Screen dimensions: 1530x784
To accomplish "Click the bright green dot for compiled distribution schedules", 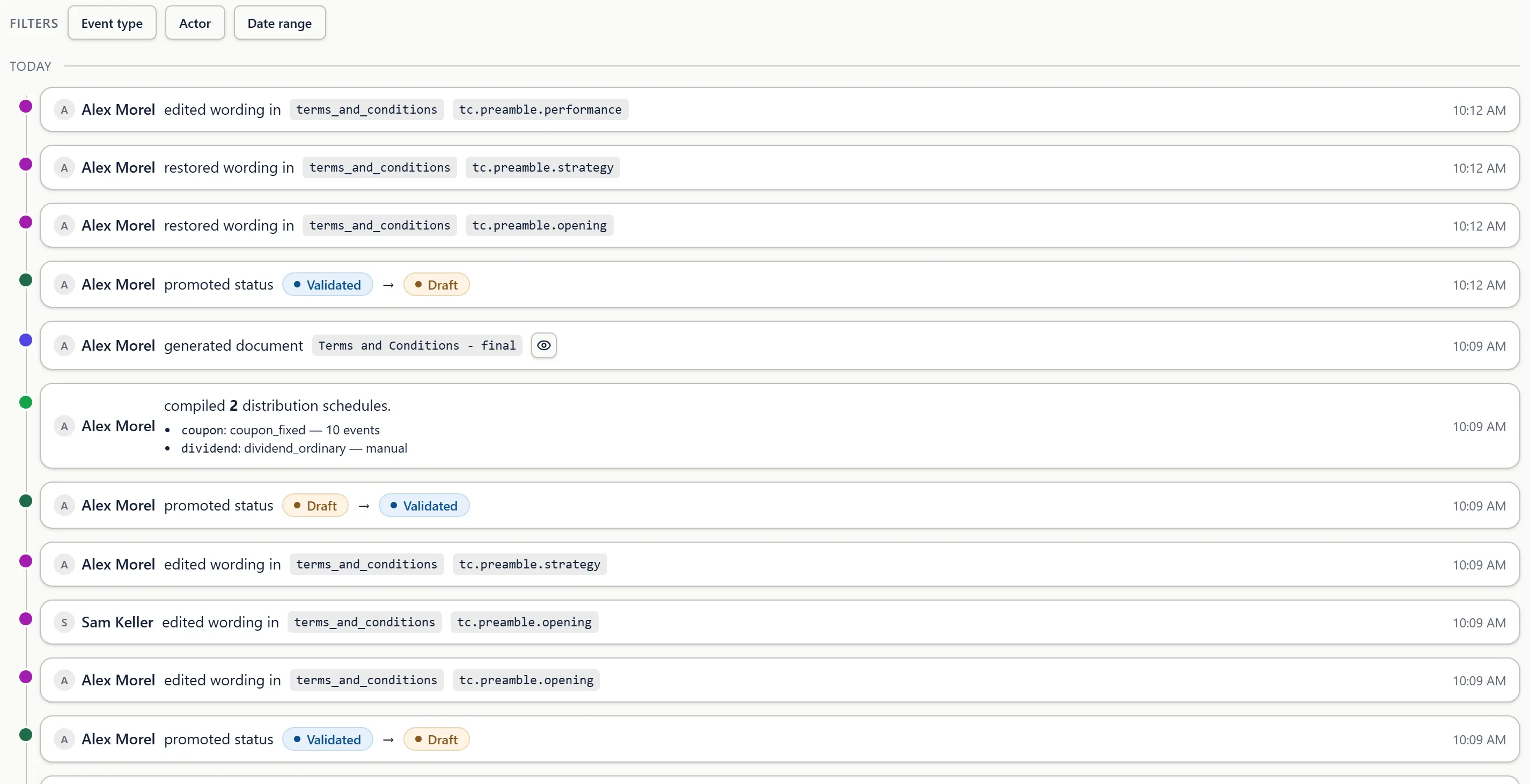I will click(26, 402).
